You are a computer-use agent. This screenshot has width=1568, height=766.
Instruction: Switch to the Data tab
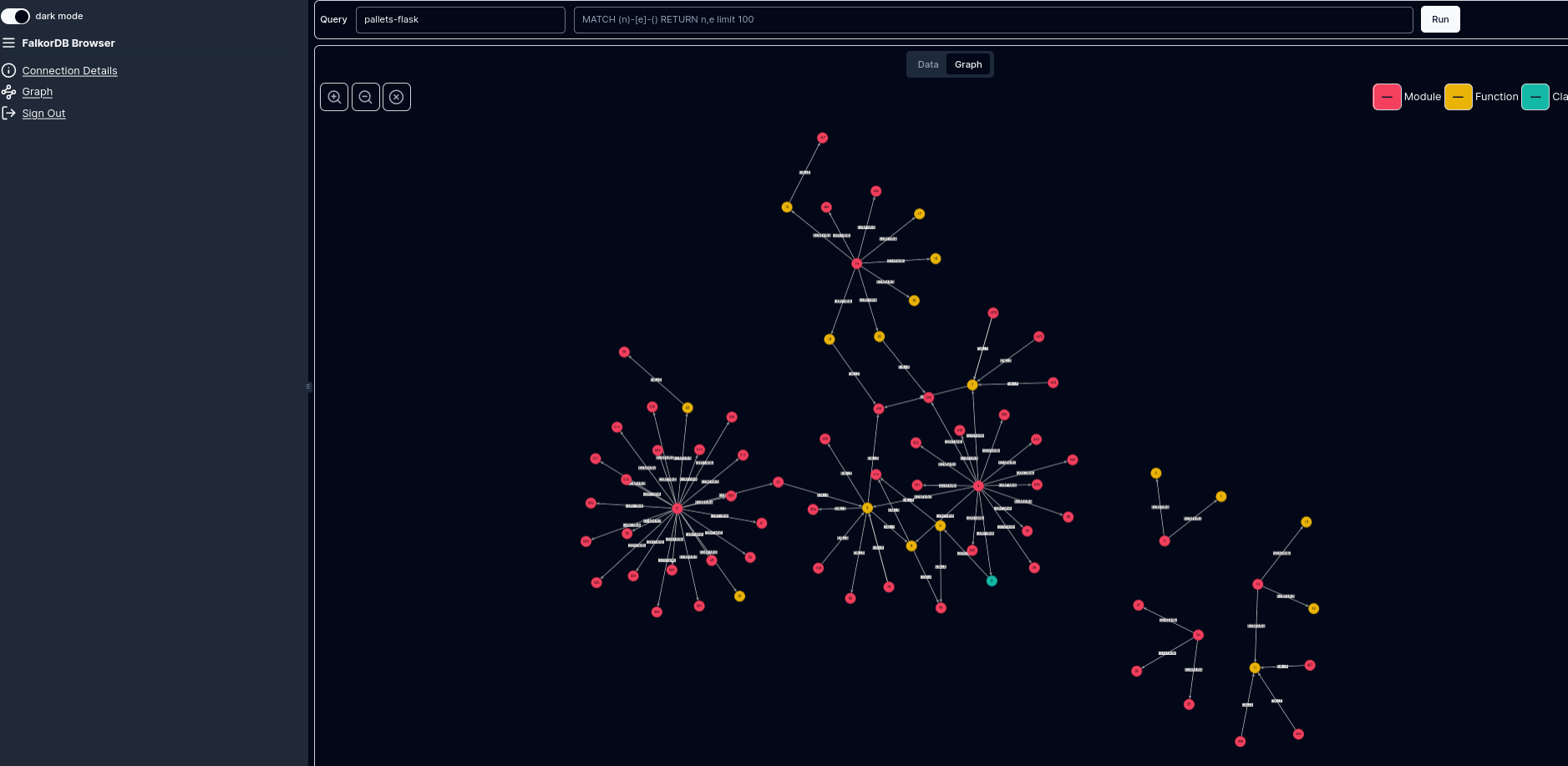pos(928,64)
